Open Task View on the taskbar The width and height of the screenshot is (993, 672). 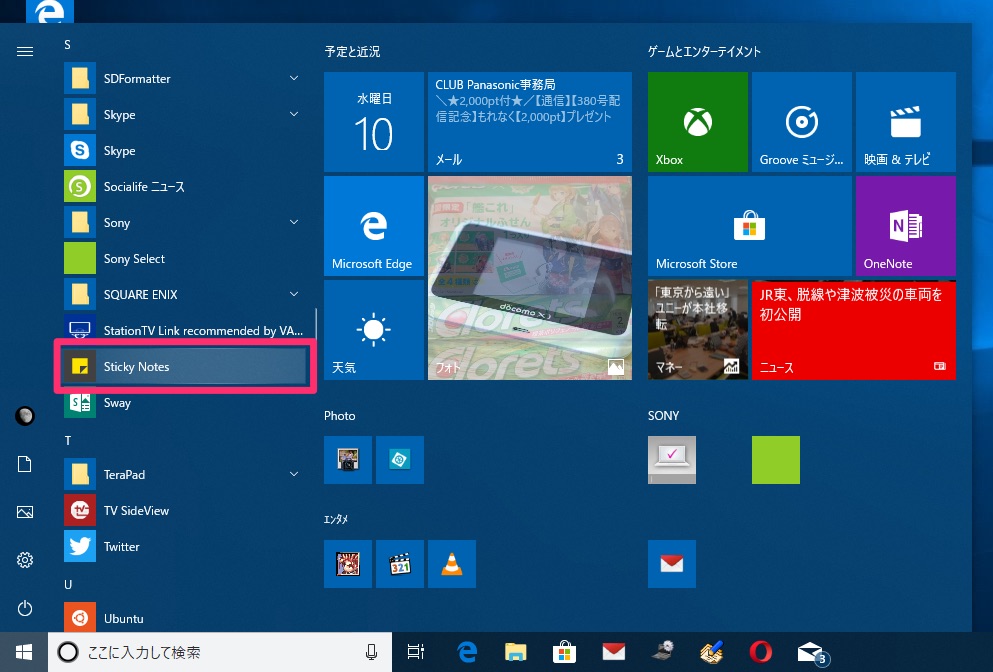[416, 652]
